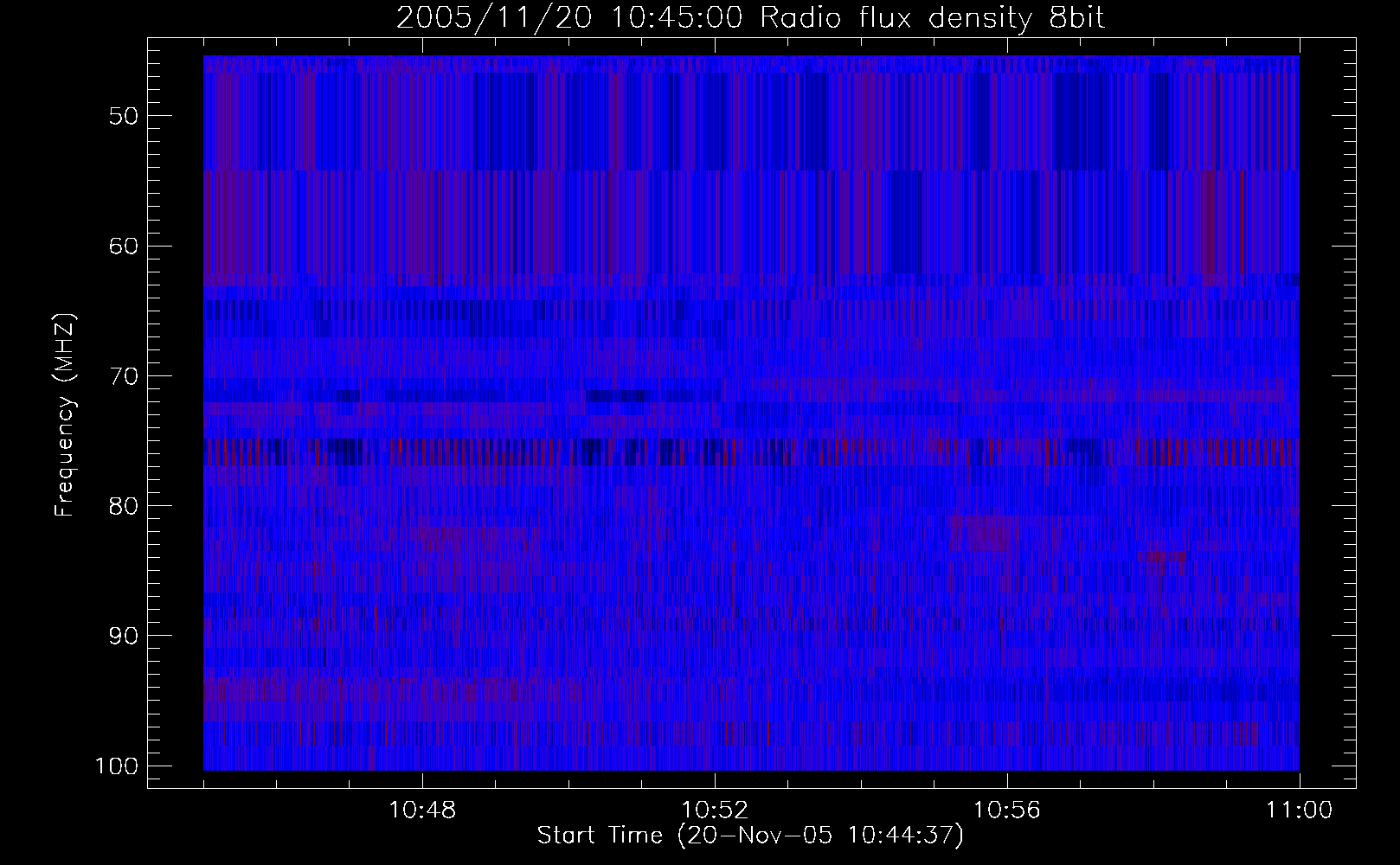Click the 10:52 time tick label
This screenshot has width=1400, height=865.
tap(715, 811)
